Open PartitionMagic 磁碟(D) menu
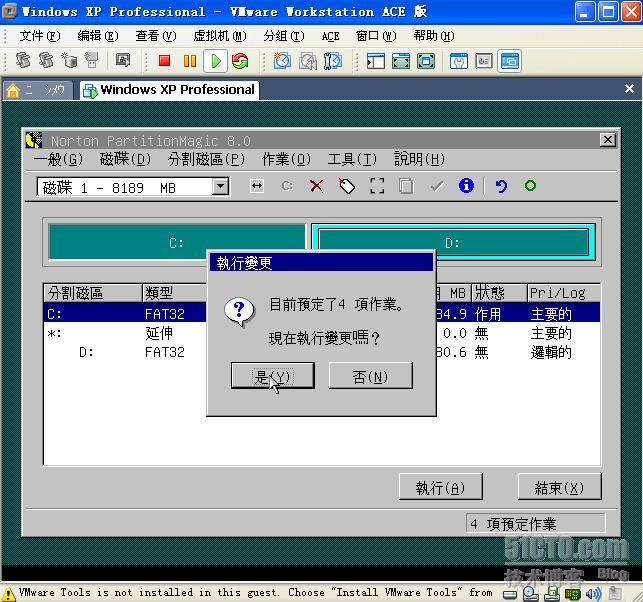Viewport: 643px width, 602px height. click(x=125, y=159)
